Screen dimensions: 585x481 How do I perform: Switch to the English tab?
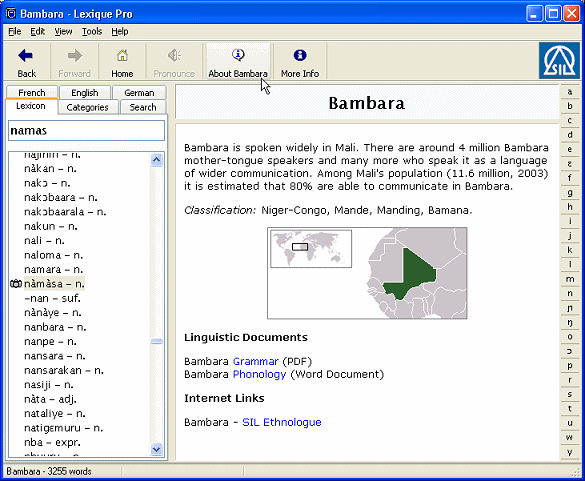[x=85, y=93]
